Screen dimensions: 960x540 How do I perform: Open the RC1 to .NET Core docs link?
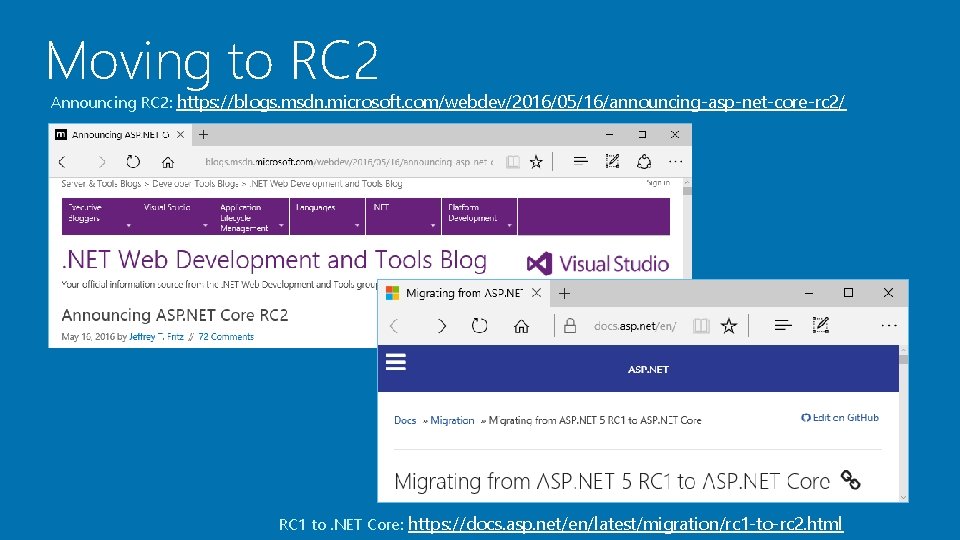point(625,524)
